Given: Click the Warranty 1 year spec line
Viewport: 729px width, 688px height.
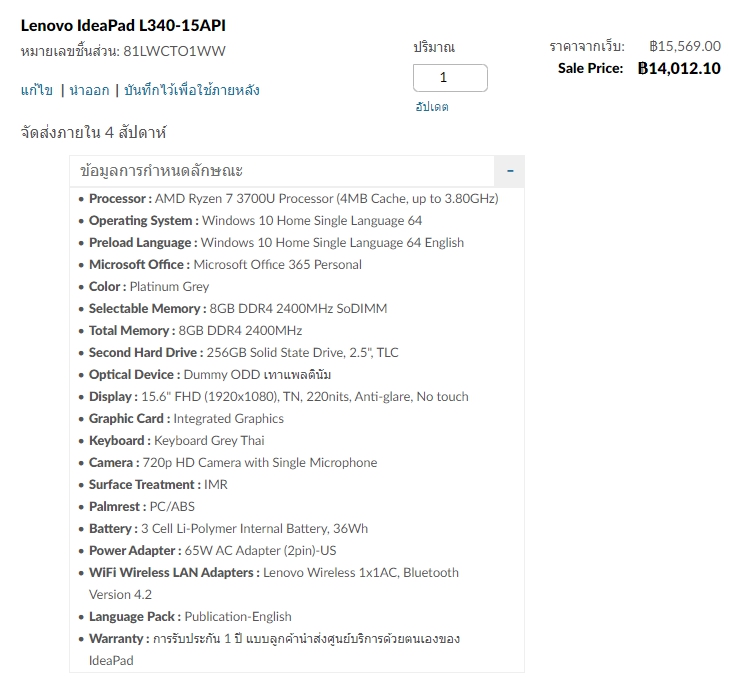Looking at the screenshot, I should pyautogui.click(x=274, y=649).
